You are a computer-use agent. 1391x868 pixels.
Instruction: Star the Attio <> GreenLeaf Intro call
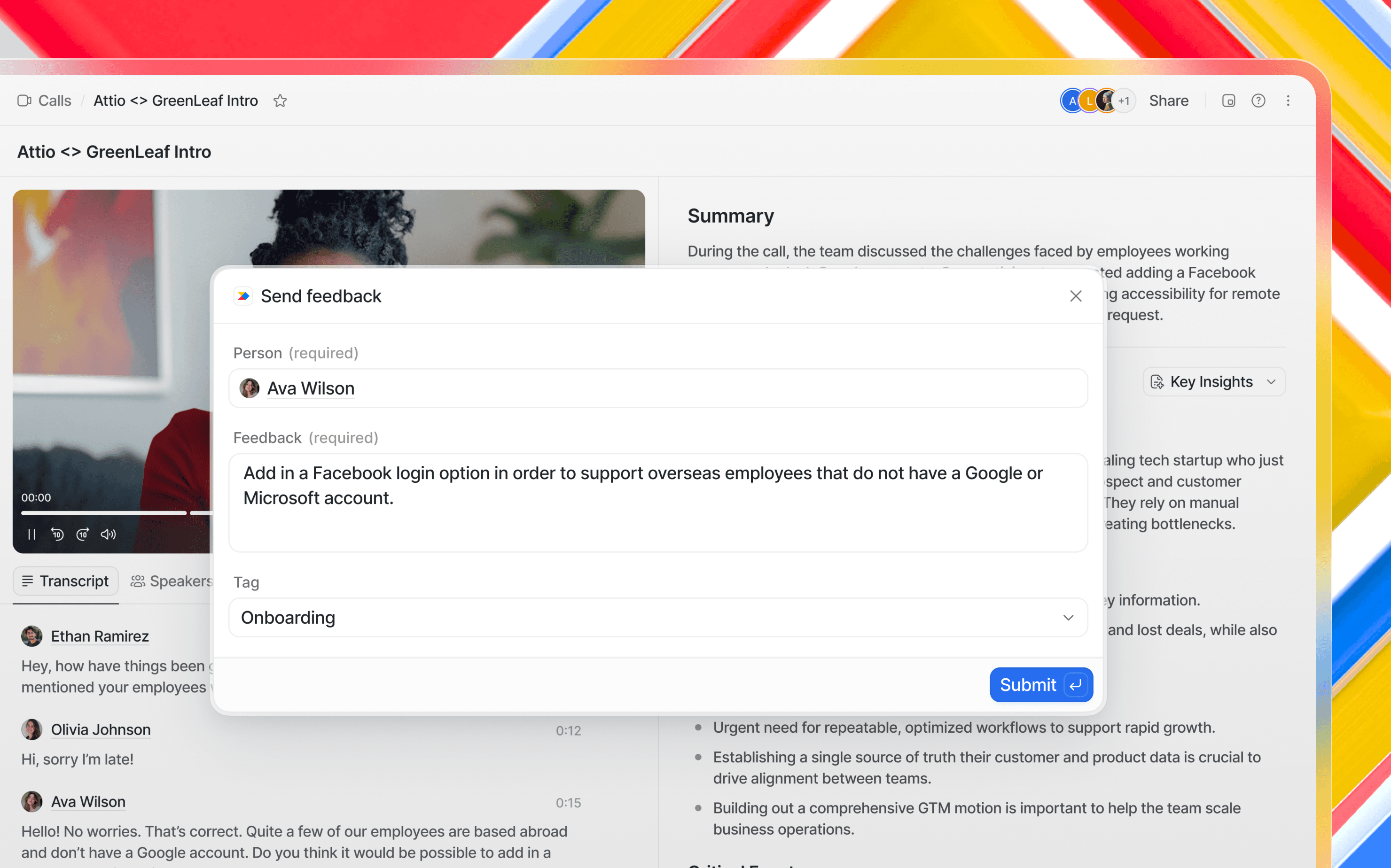coord(280,101)
